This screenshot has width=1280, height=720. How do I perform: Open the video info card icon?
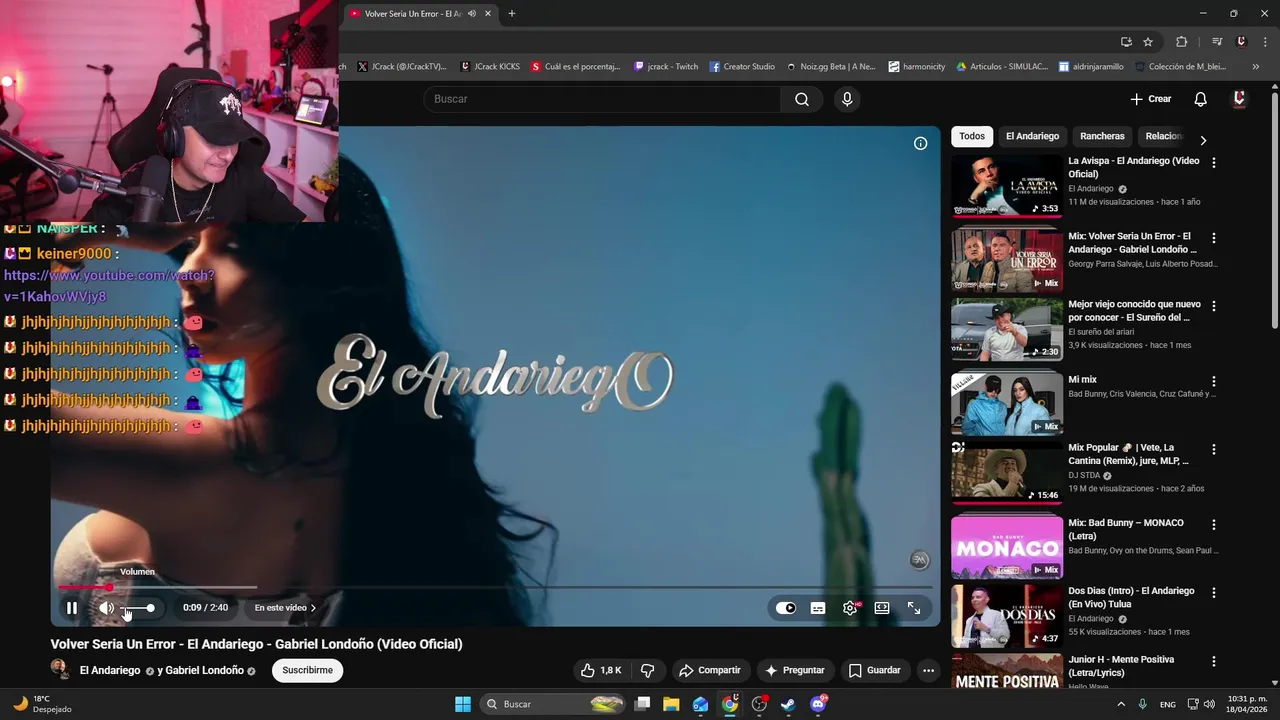click(x=921, y=143)
